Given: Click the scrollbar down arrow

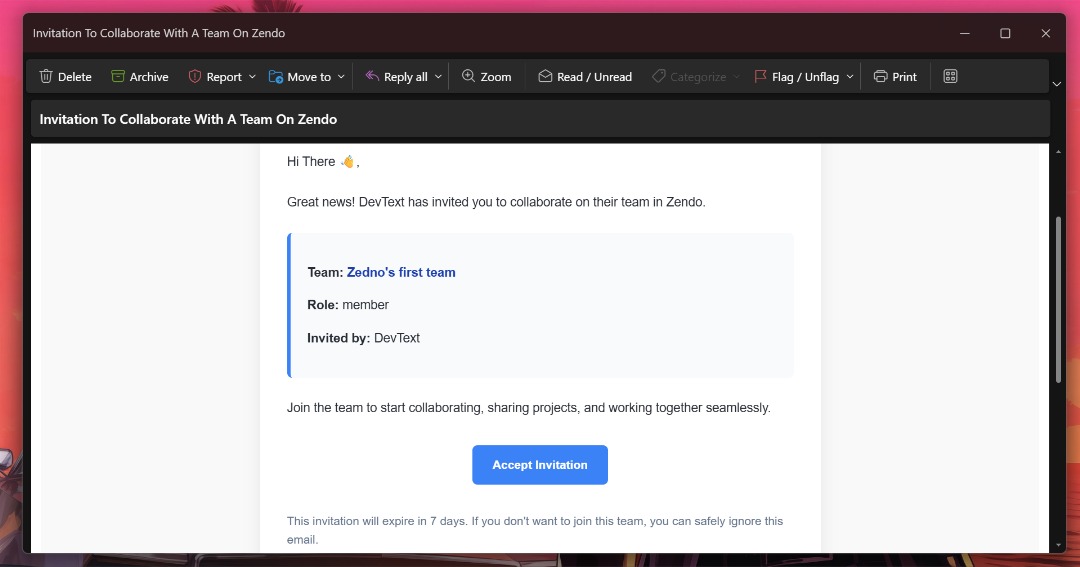Looking at the screenshot, I should pos(1059,546).
